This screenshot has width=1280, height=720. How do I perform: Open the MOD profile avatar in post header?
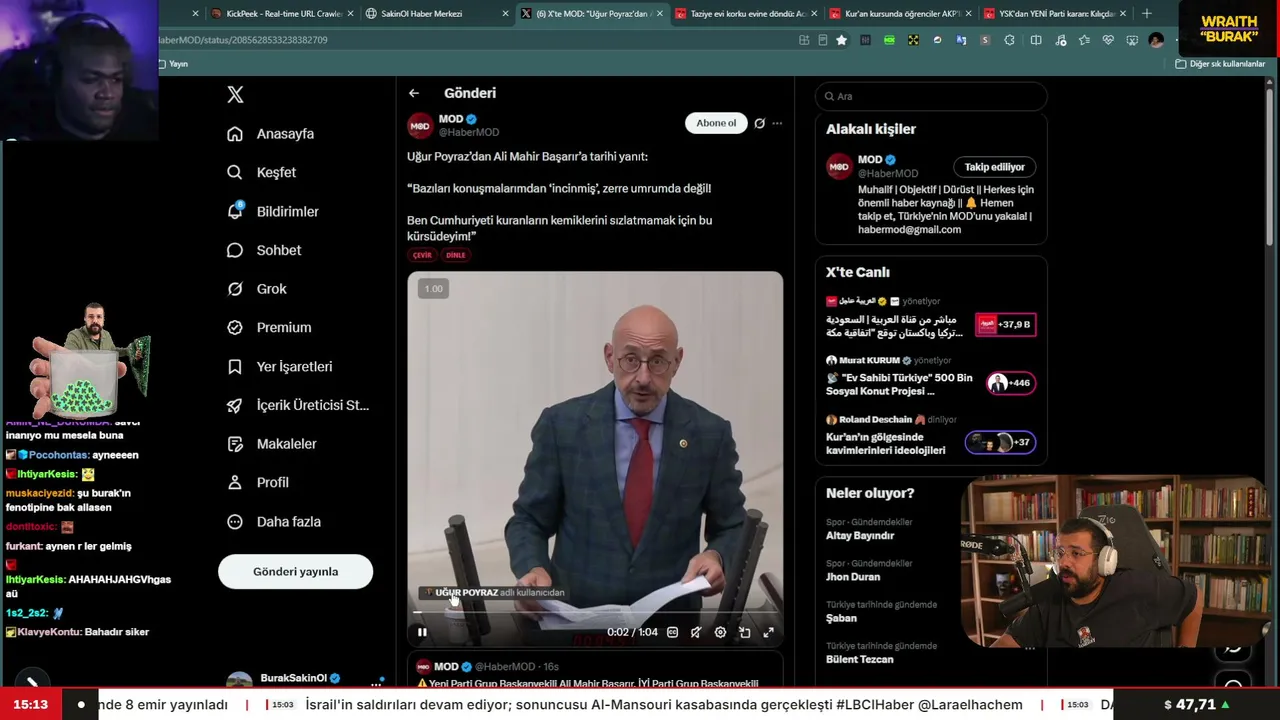tap(420, 125)
